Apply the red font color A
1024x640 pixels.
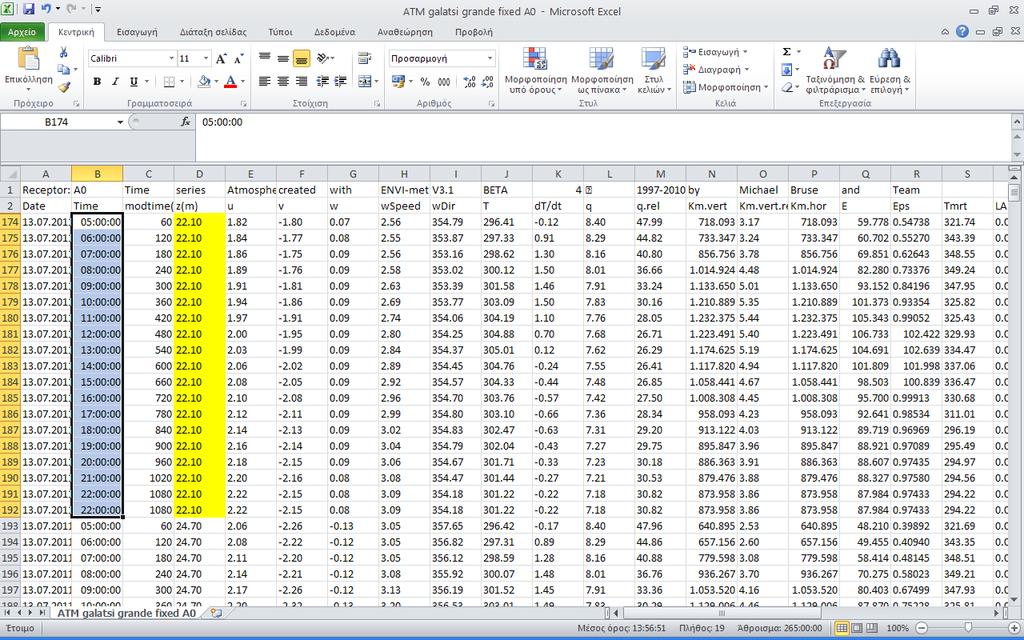click(x=230, y=82)
